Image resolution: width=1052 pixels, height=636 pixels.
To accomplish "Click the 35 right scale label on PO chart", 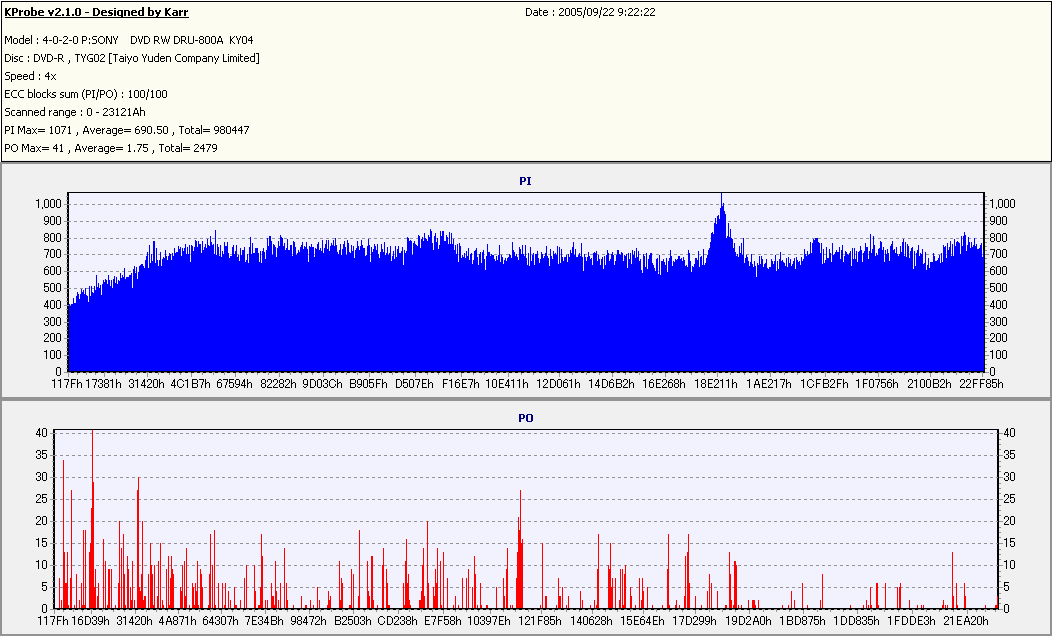I will [1009, 455].
